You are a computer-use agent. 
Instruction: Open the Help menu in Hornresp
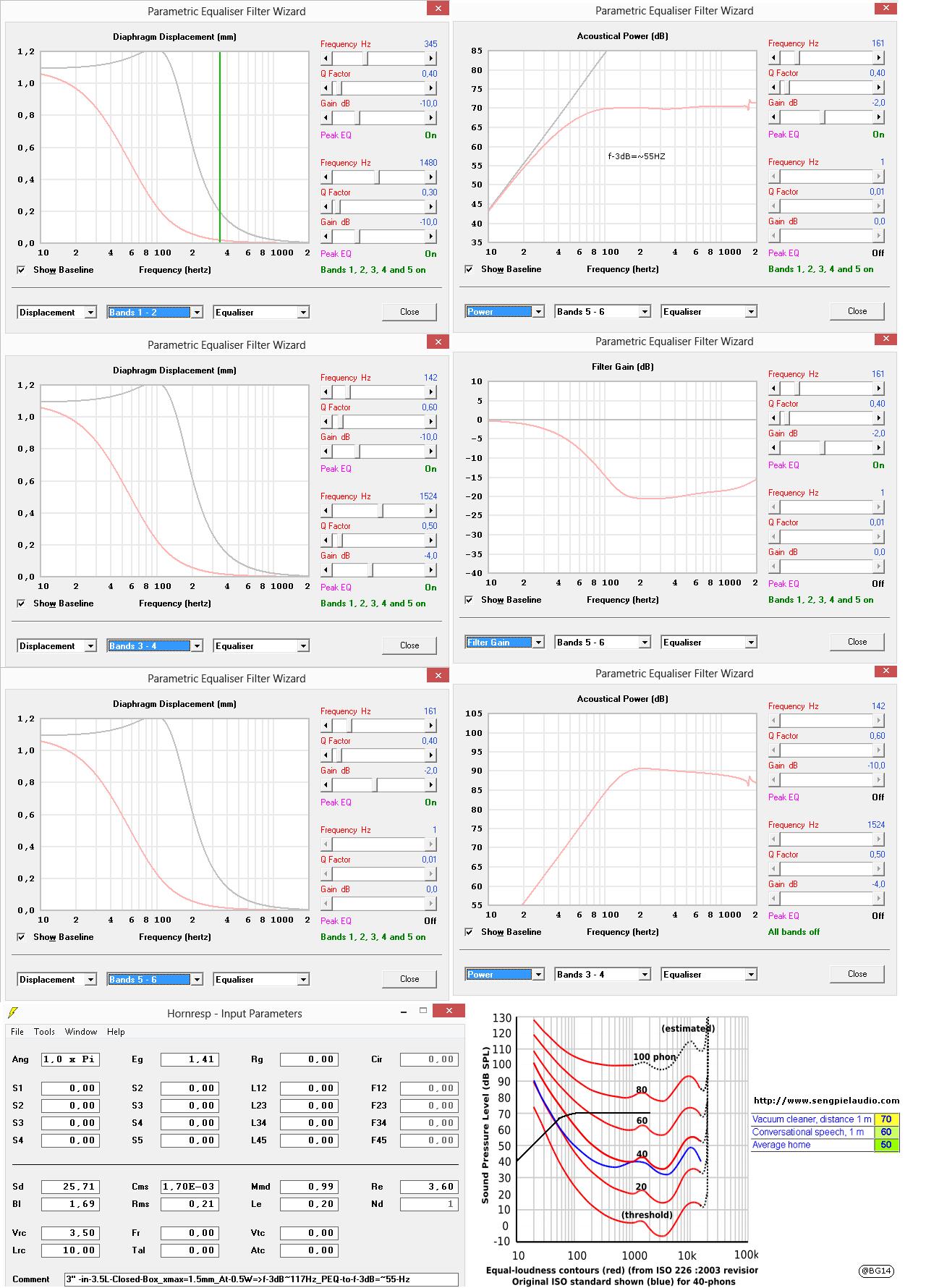116,1032
